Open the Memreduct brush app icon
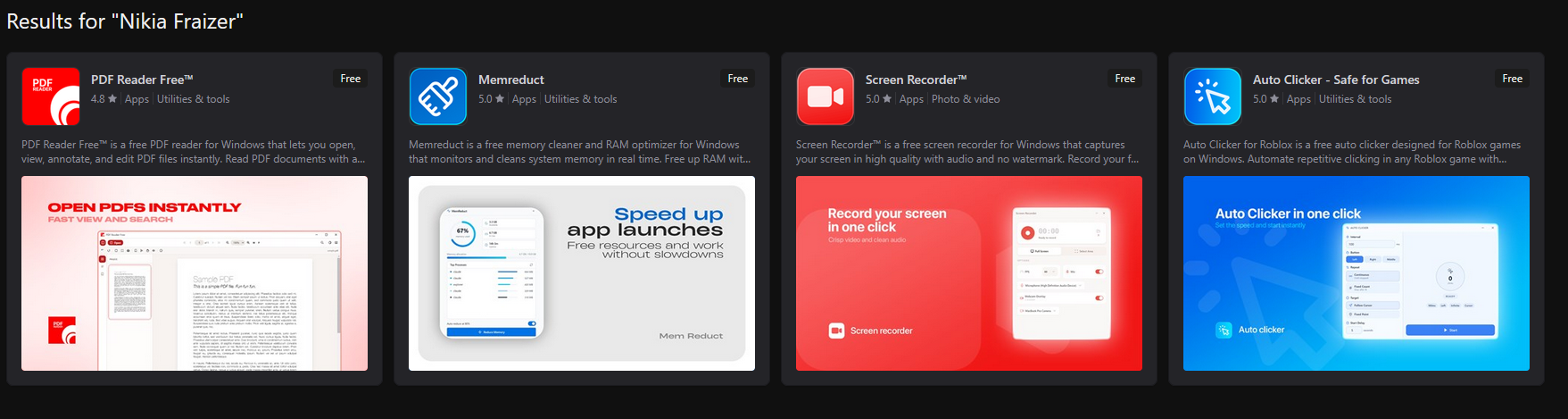The height and width of the screenshot is (419, 1568). [438, 96]
